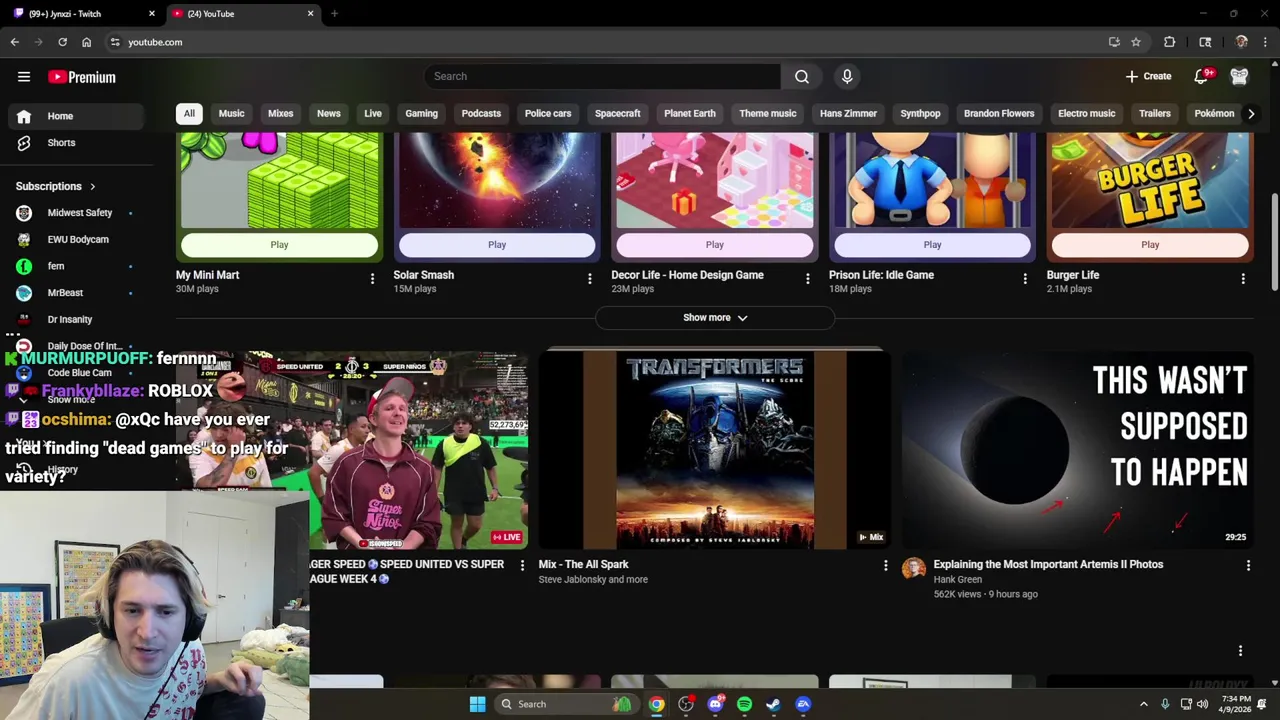Image resolution: width=1280 pixels, height=720 pixels.
Task: Open Steam from the taskbar
Action: click(773, 704)
